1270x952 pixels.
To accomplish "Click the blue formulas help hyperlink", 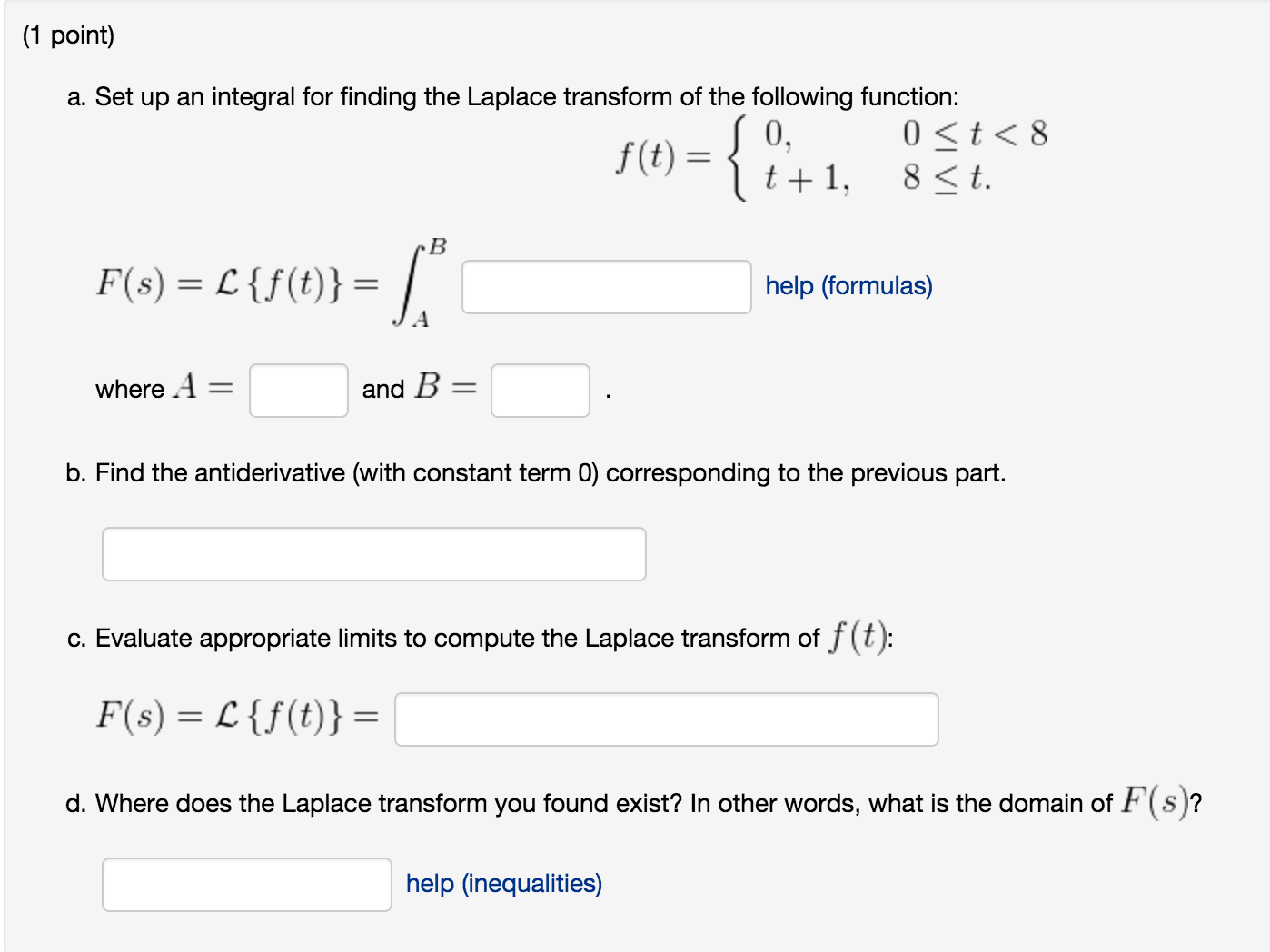I will tap(848, 286).
